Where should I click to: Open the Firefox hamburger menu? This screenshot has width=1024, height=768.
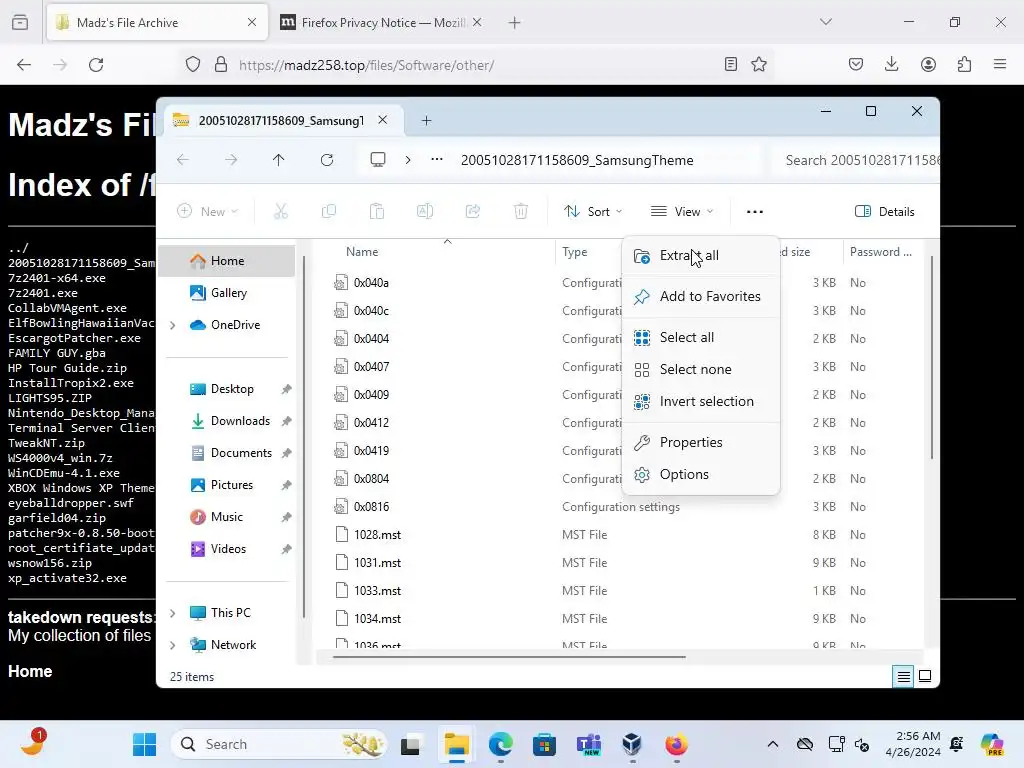click(x=1000, y=64)
